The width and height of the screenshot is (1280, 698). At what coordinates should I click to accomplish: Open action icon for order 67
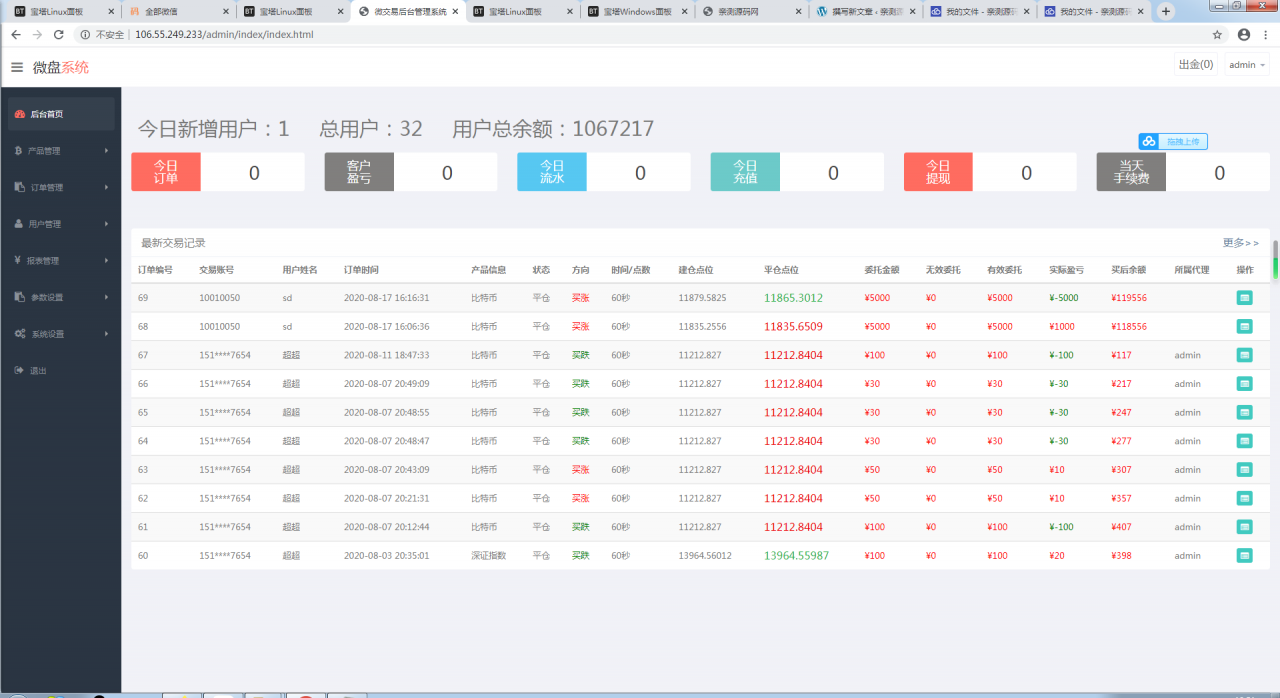pos(1244,355)
